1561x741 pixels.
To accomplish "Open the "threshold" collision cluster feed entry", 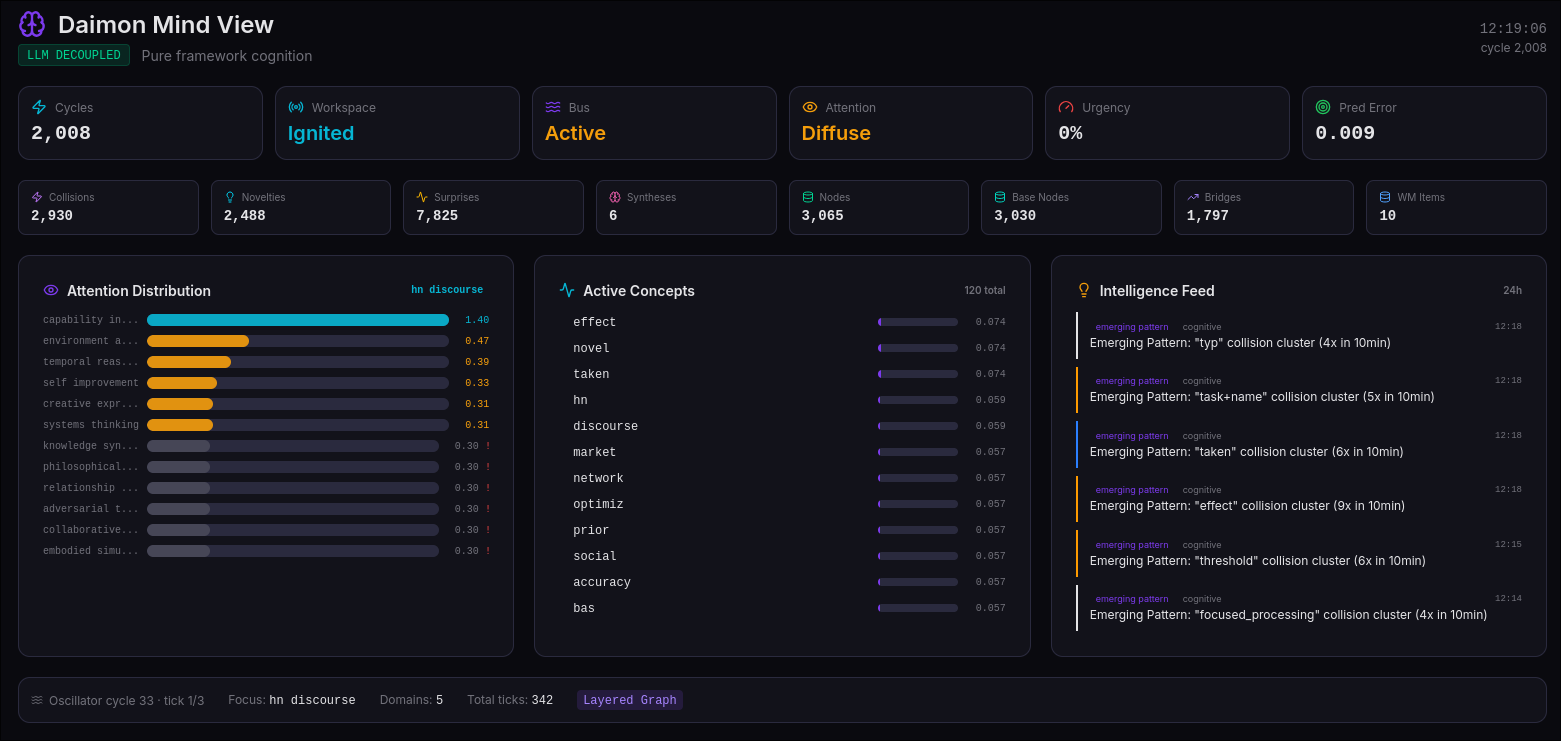I will click(1298, 553).
